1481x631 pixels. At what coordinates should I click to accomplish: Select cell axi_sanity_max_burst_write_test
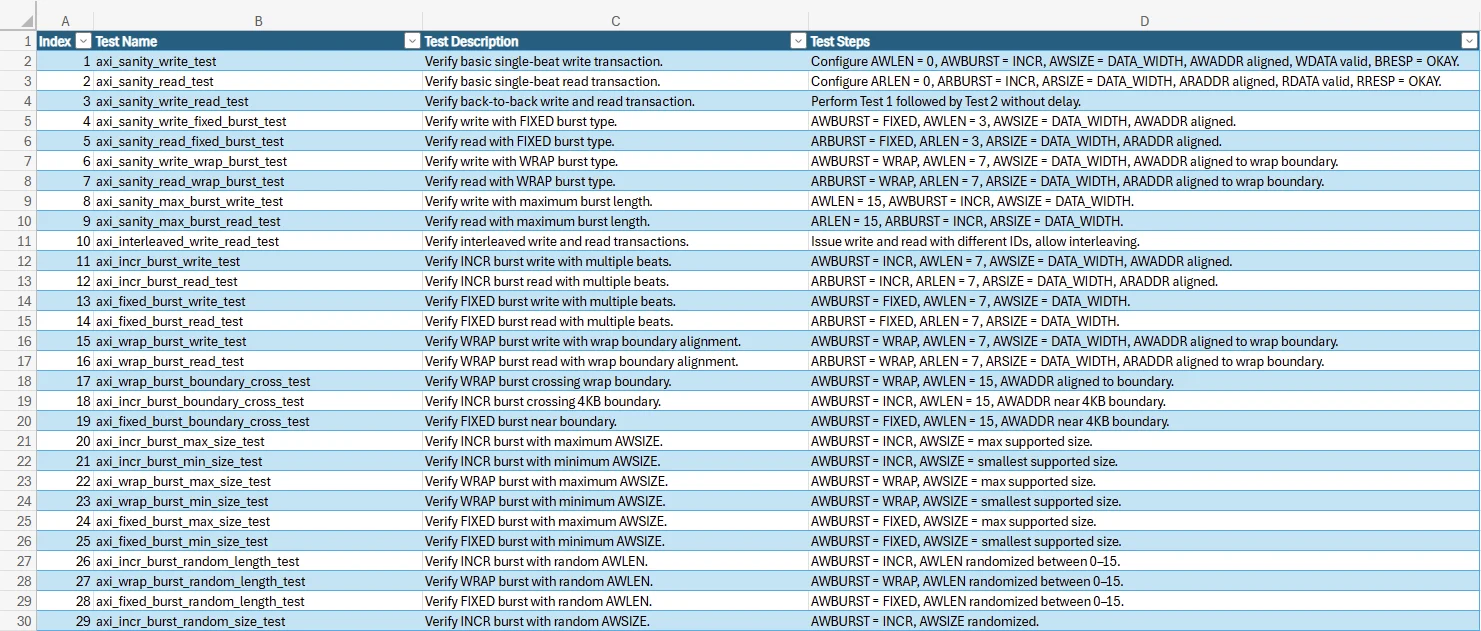(258, 201)
